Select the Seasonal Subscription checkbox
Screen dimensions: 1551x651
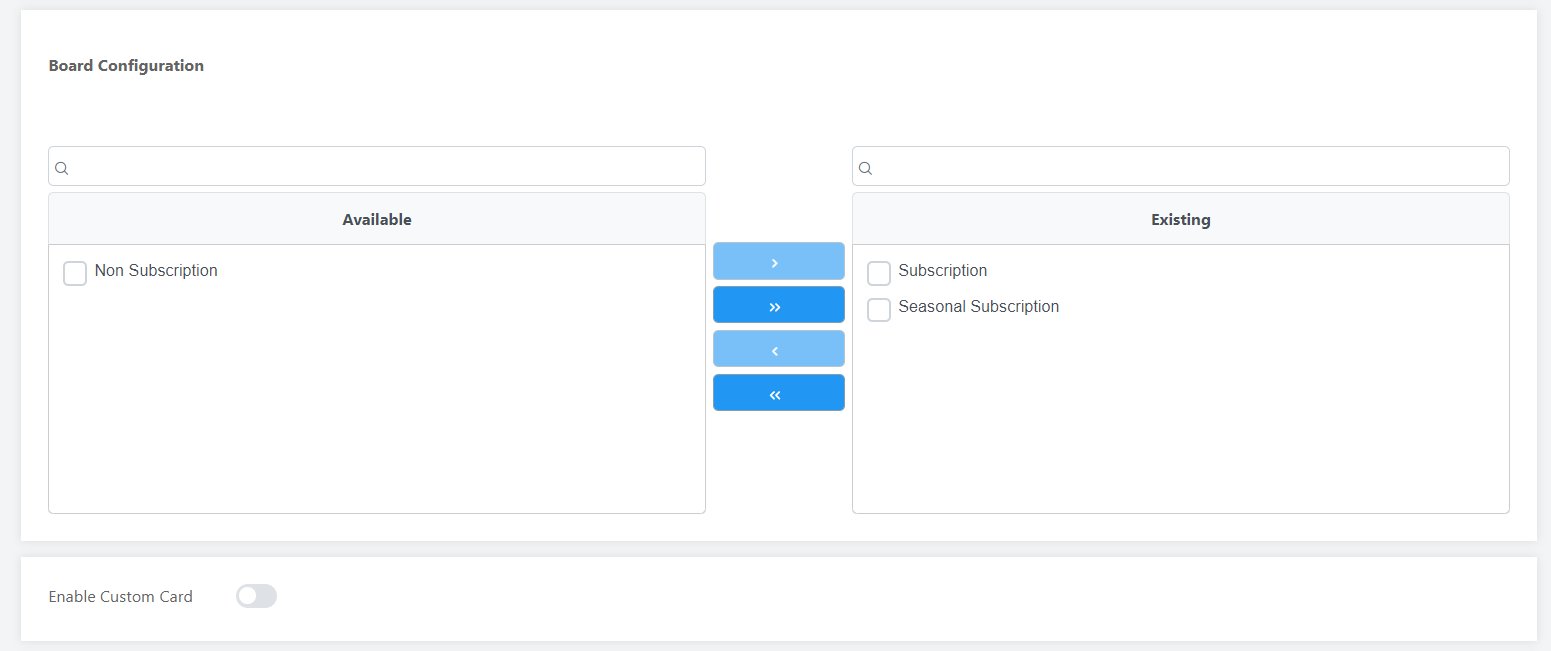click(x=879, y=309)
